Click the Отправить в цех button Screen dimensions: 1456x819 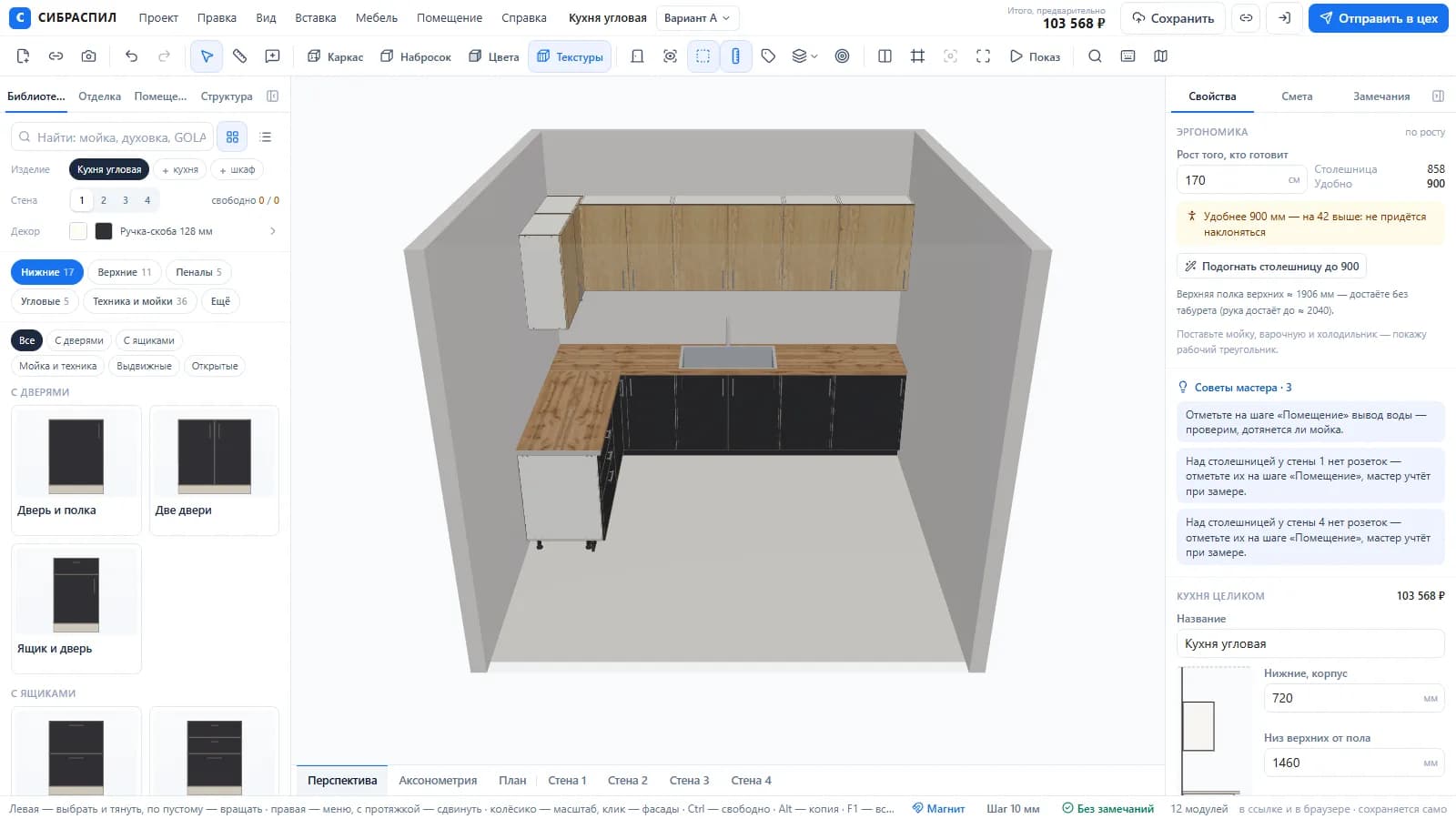[x=1379, y=18]
